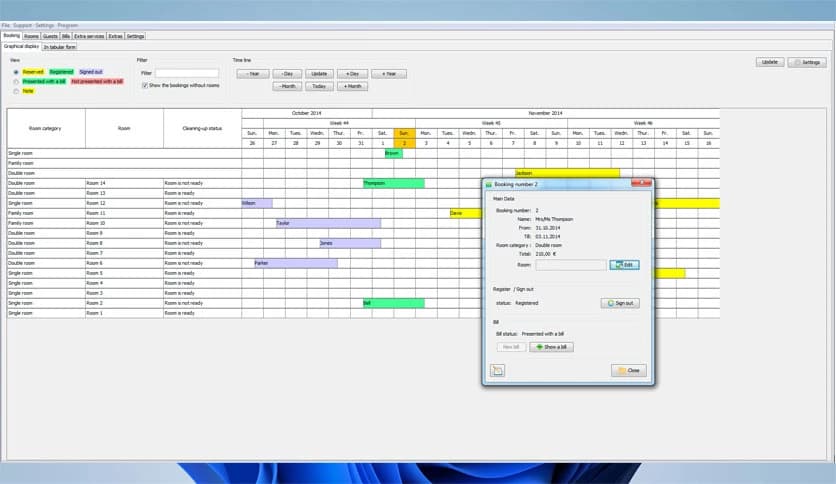Viewport: 836px width, 484px height.
Task: Click the Reserved yellow legend swatch
Action: point(34,72)
